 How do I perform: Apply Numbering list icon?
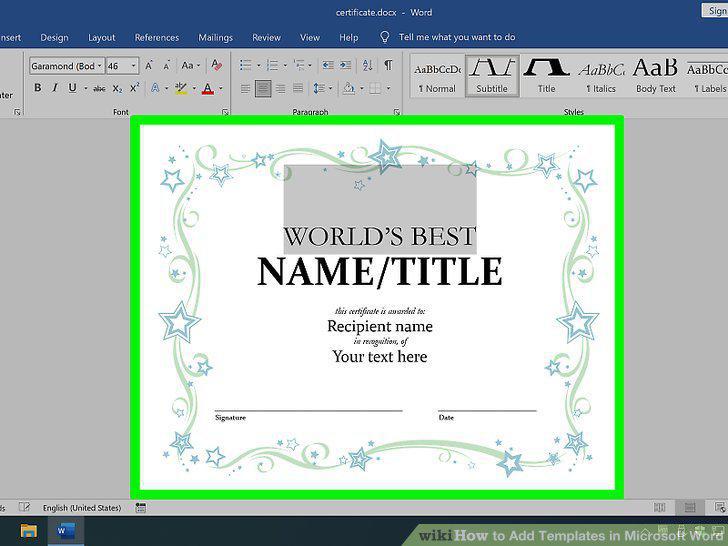point(273,65)
